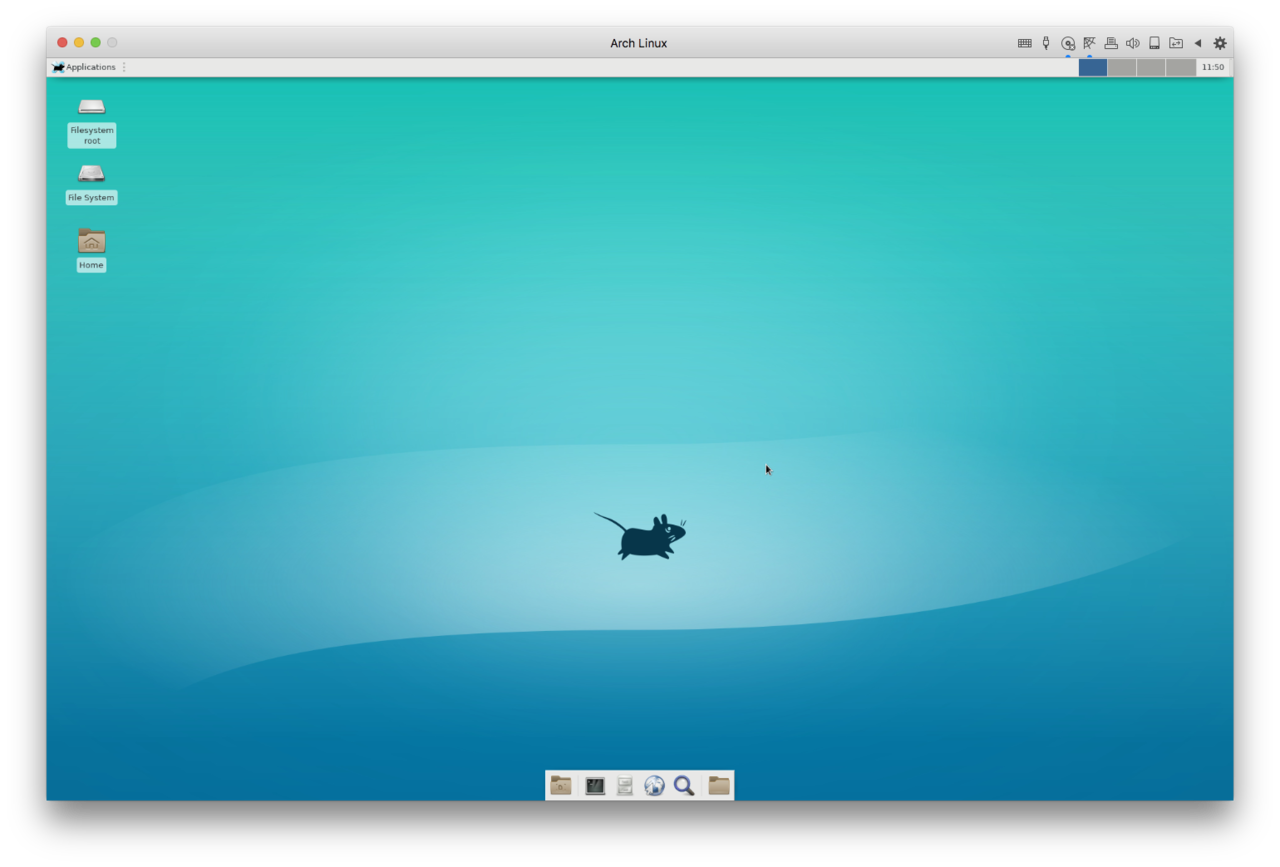Open the Filesystem root desktop icon

[x=92, y=107]
